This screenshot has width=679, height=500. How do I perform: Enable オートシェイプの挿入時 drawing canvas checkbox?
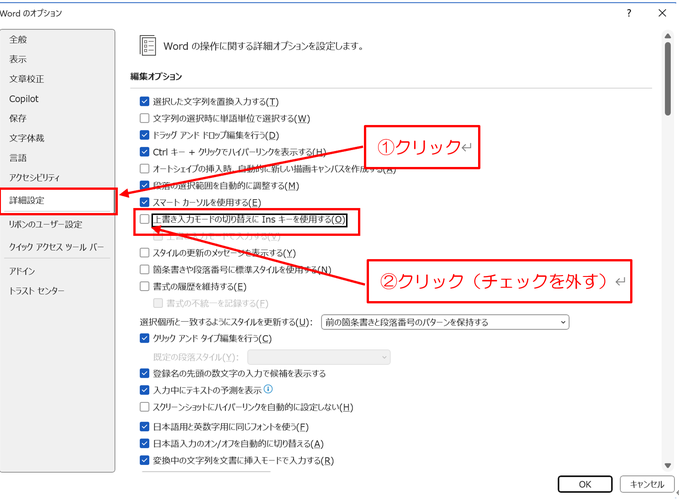click(x=145, y=168)
